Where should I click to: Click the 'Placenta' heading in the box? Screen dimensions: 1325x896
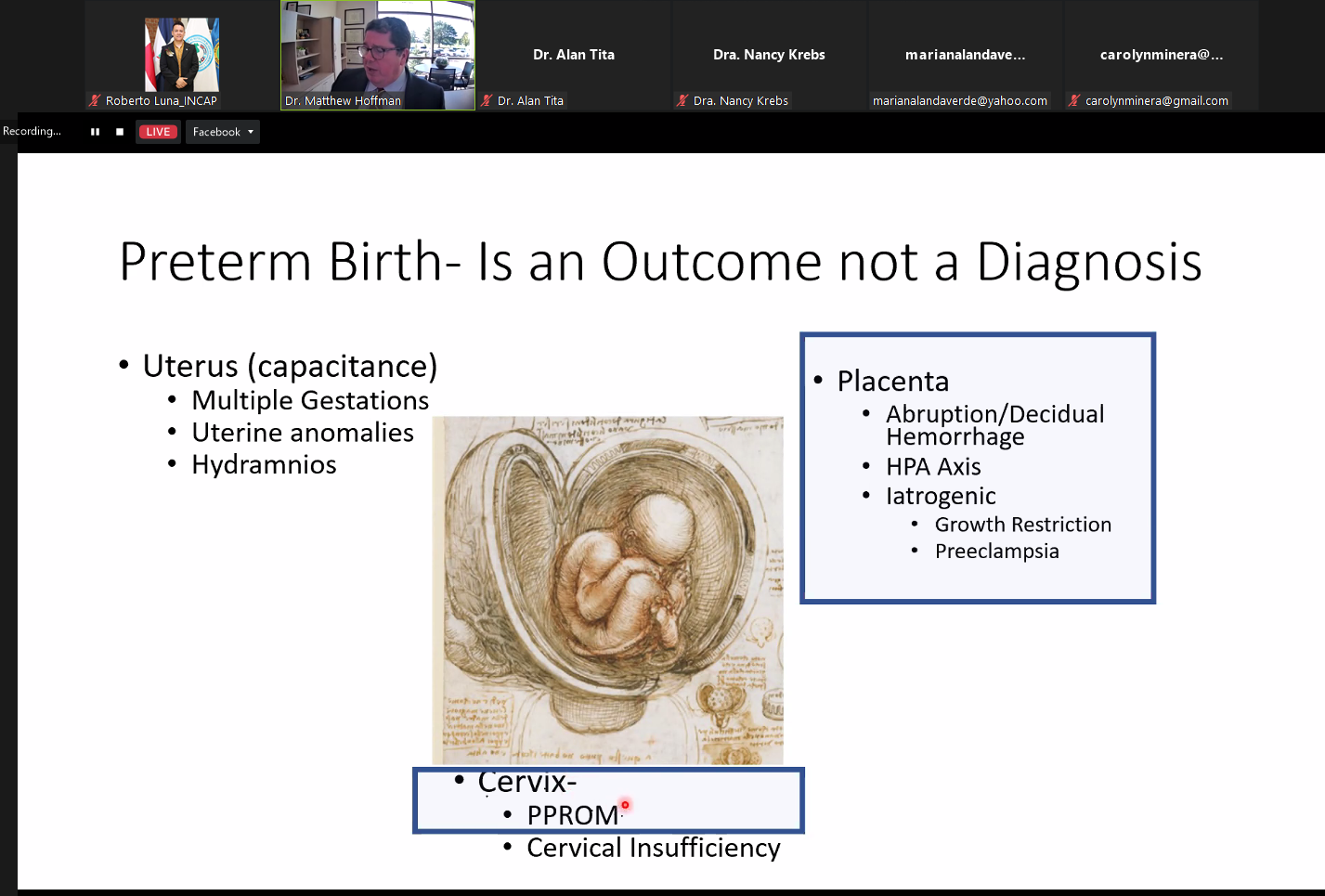[892, 382]
